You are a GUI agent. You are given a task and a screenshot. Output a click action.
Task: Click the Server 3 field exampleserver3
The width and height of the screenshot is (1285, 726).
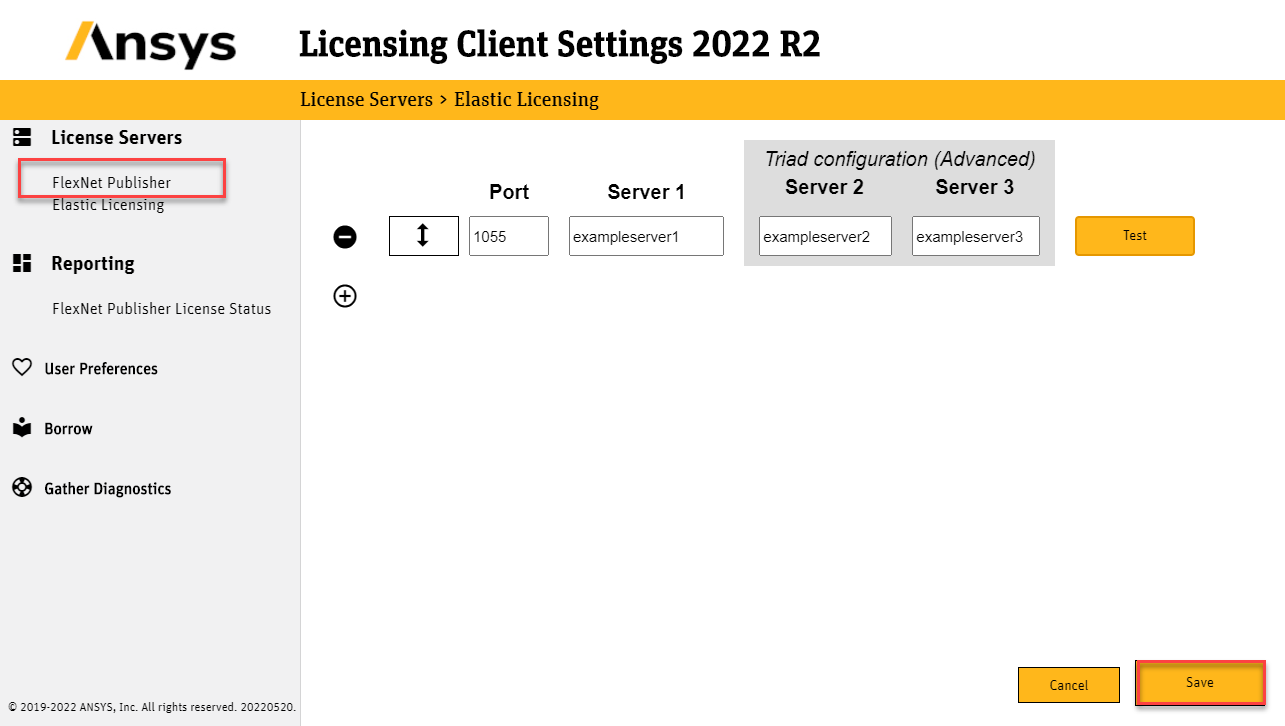pyautogui.click(x=975, y=237)
